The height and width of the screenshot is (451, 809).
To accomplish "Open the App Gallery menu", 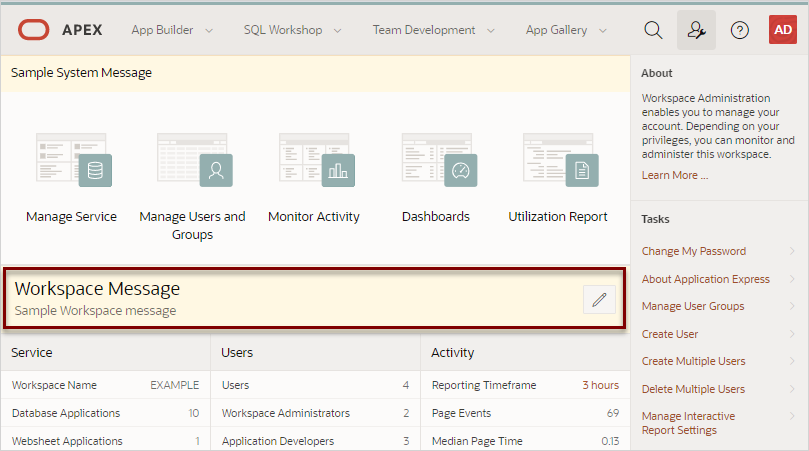I will [556, 30].
